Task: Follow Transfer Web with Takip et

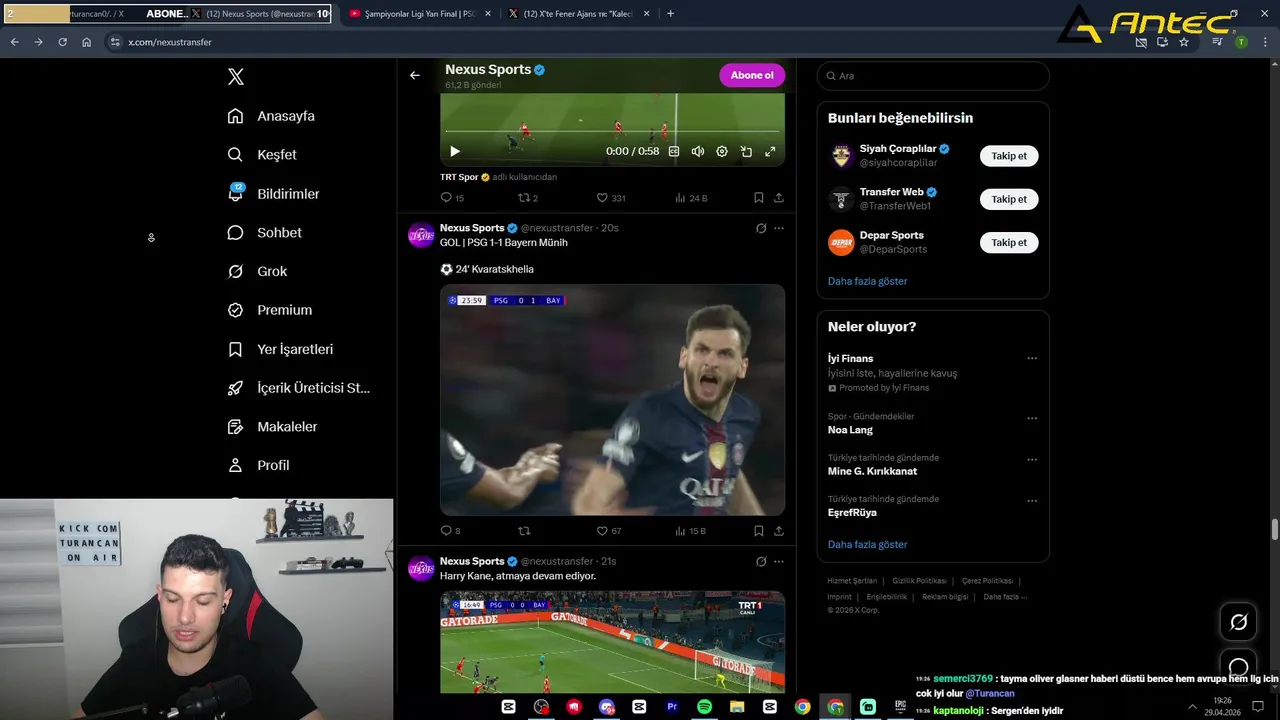Action: click(1009, 199)
